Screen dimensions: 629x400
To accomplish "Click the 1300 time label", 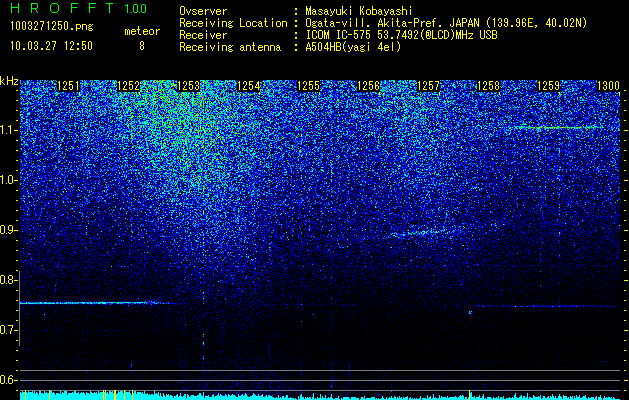I will 608,86.
